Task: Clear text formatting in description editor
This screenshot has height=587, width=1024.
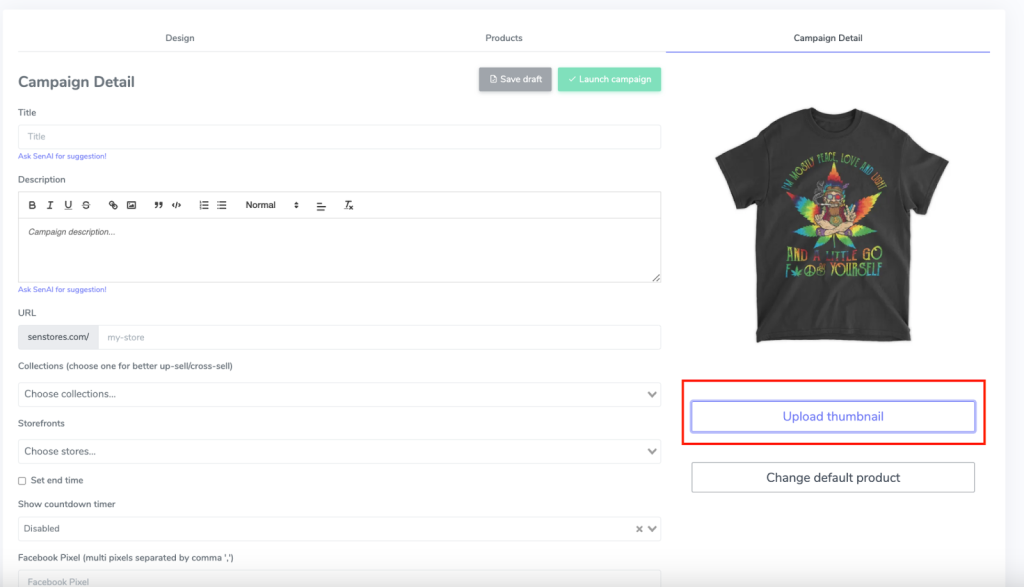Action: (x=349, y=205)
